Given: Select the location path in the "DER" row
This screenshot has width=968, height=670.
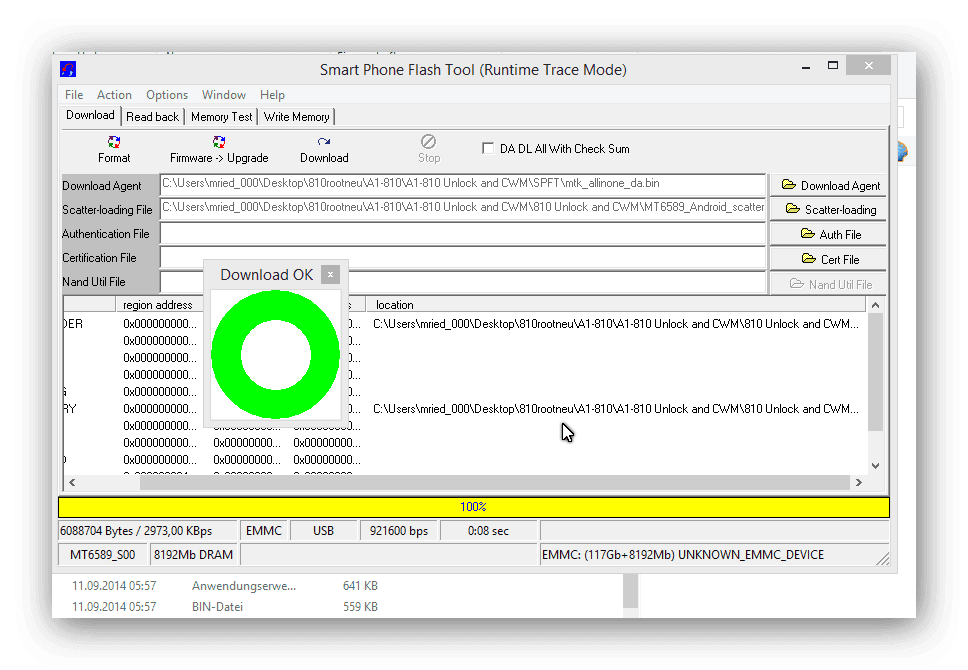Looking at the screenshot, I should click(615, 324).
